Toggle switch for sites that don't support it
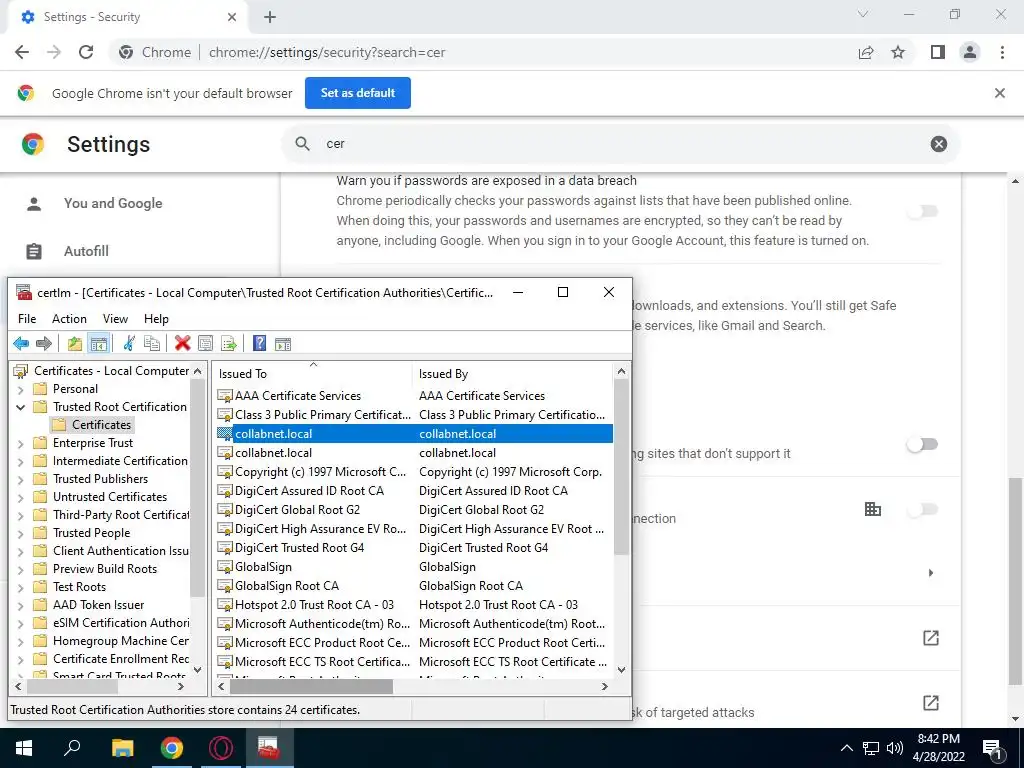 922,444
